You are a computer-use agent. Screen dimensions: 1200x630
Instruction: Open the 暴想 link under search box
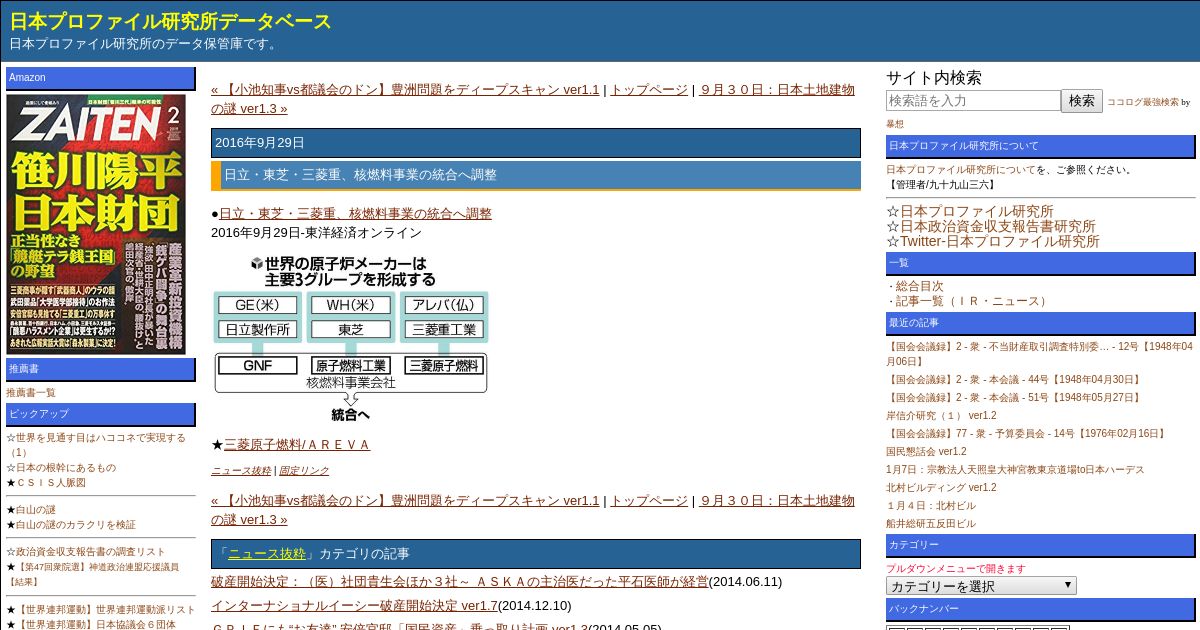[895, 124]
